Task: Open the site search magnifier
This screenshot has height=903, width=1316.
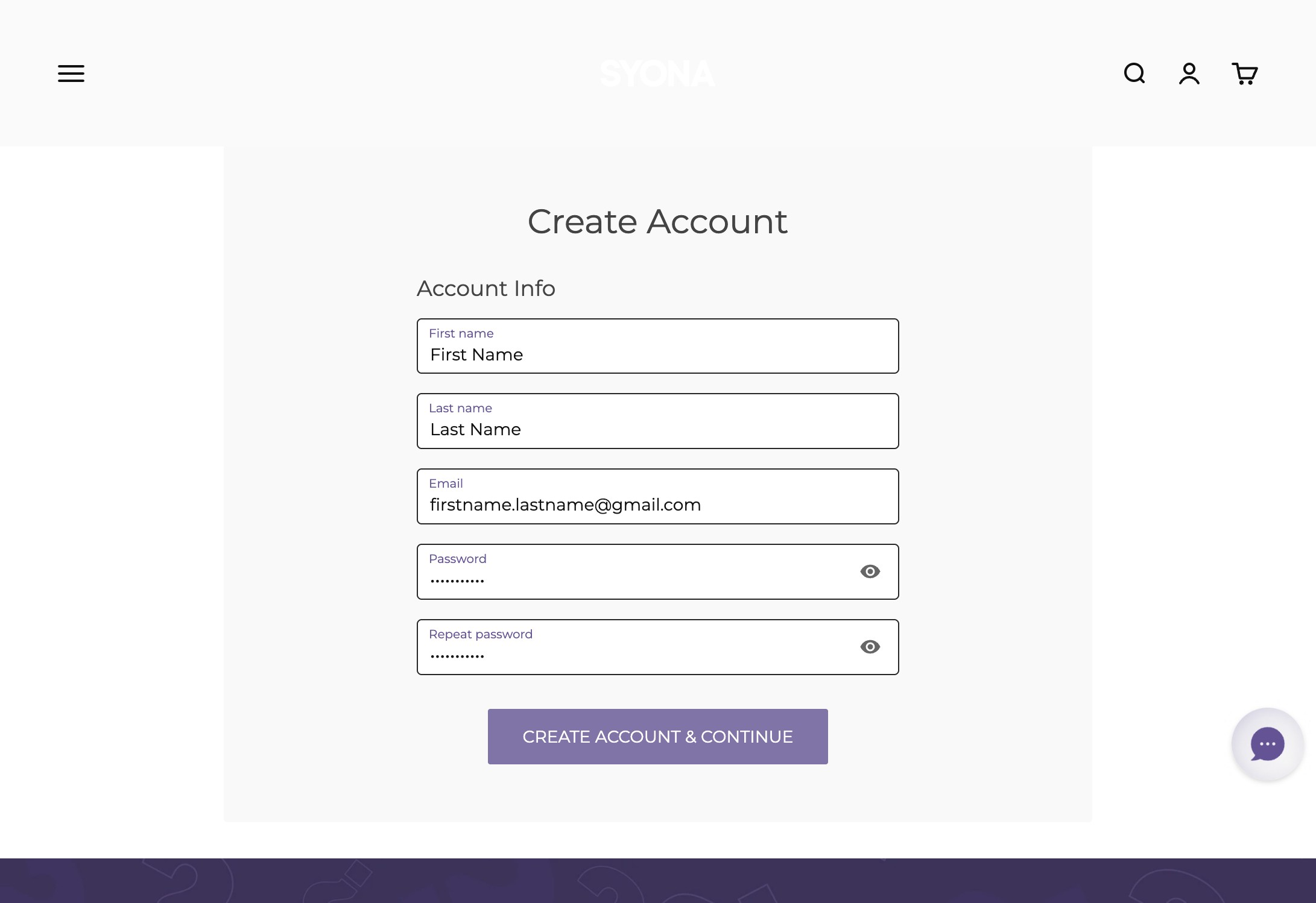Action: pos(1134,74)
